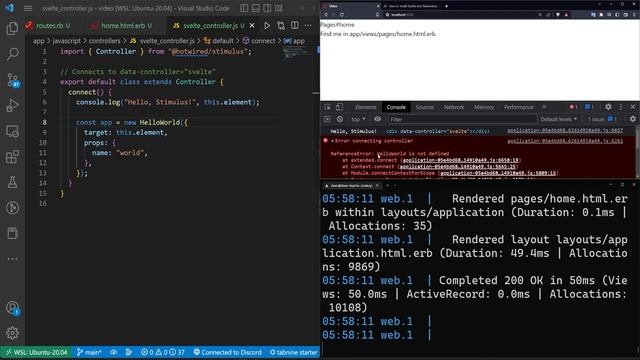640x360 pixels.
Task: Toggle secondary side bar layout button
Action: click(267, 8)
